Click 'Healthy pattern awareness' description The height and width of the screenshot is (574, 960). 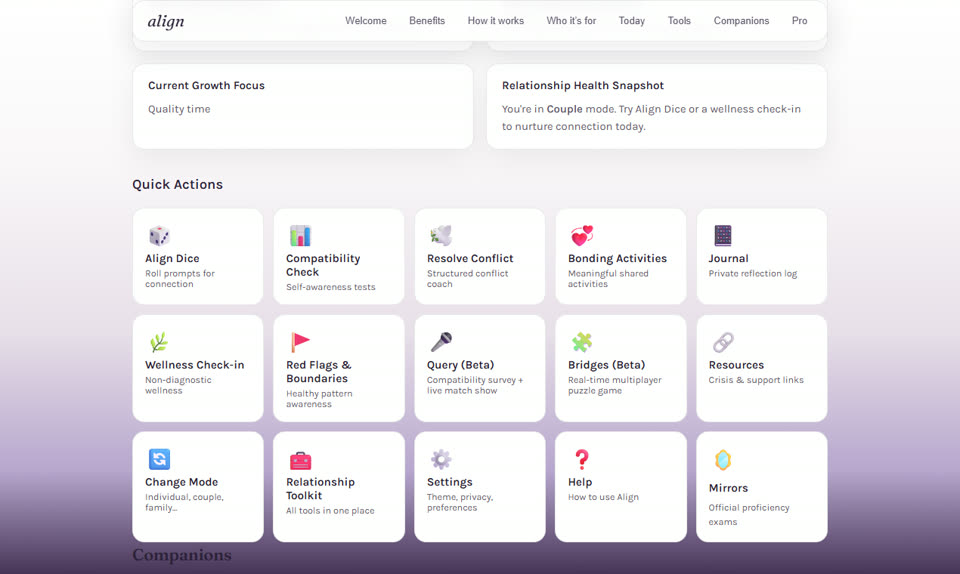pyautogui.click(x=319, y=399)
